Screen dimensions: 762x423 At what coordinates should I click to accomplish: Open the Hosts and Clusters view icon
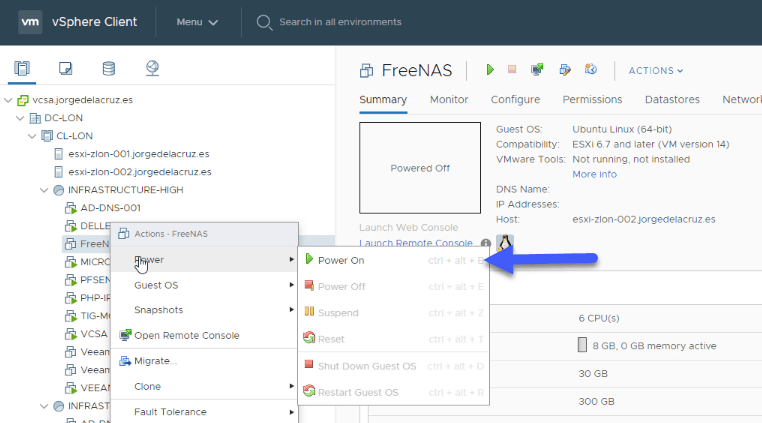[22, 69]
